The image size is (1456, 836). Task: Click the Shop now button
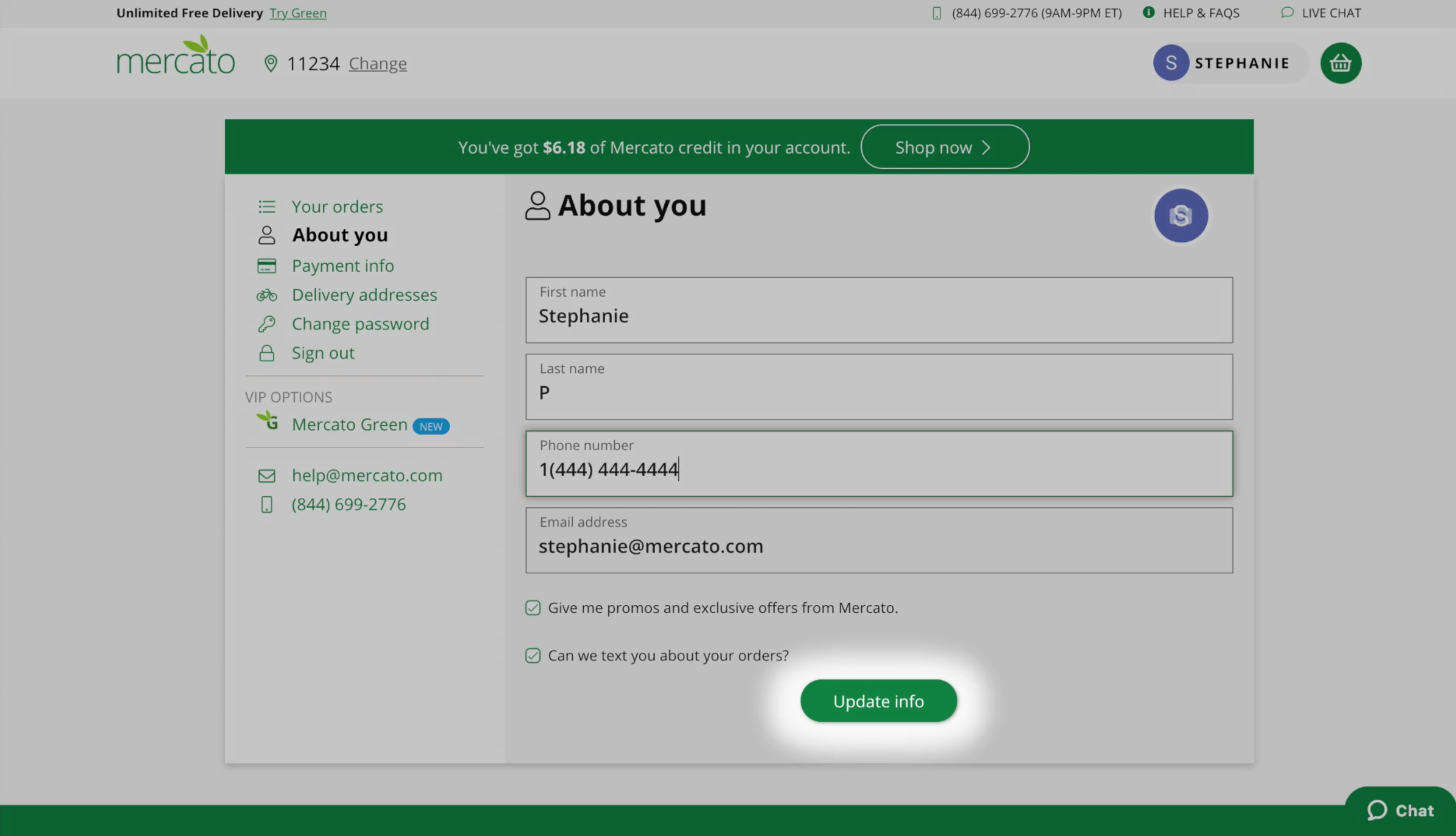pos(945,147)
